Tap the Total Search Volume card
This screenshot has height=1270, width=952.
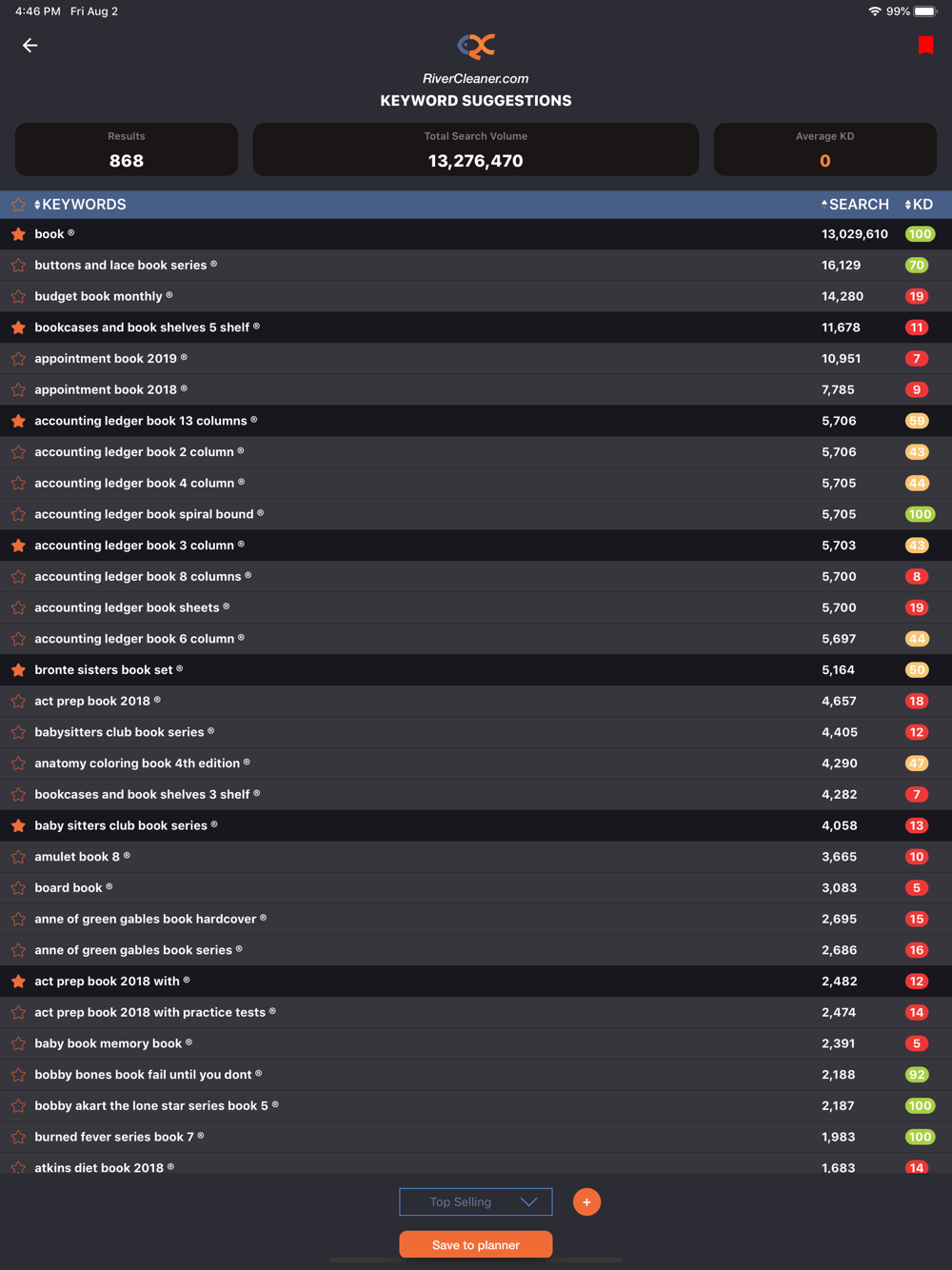coord(476,149)
